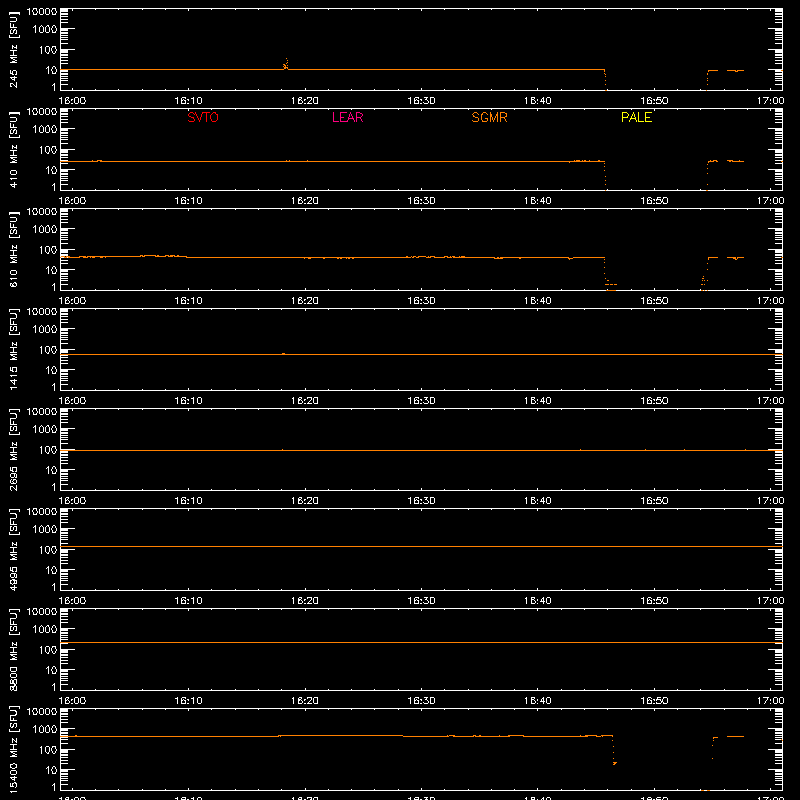The height and width of the screenshot is (800, 800).
Task: Select the 610 MHz [SFU] axis title
Action: pos(14,250)
